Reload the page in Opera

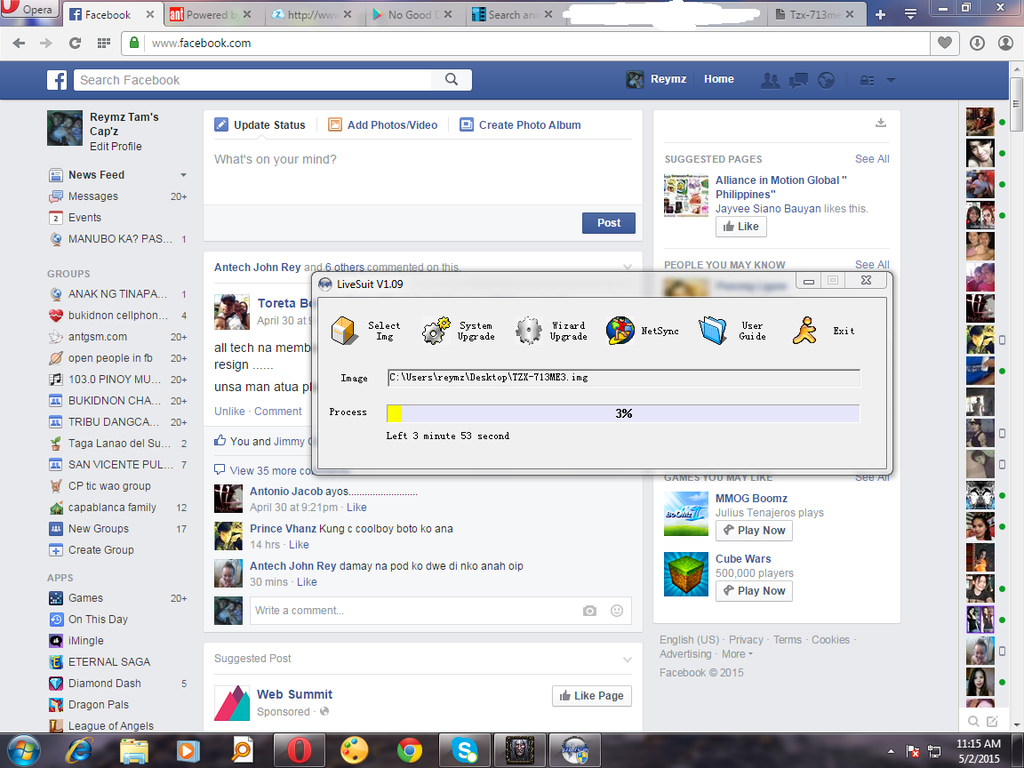pyautogui.click(x=75, y=43)
